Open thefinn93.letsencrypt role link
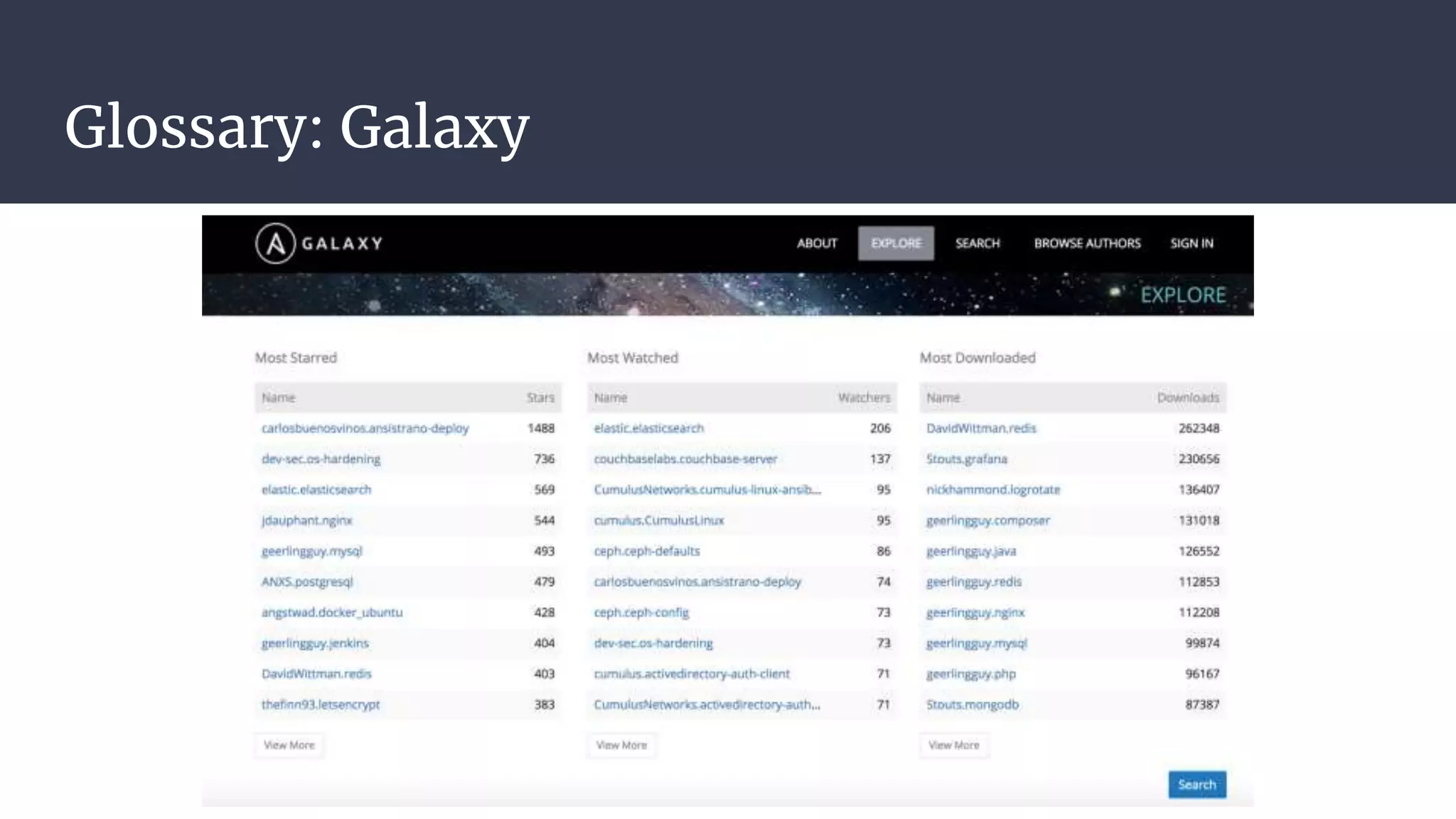 pyautogui.click(x=321, y=705)
